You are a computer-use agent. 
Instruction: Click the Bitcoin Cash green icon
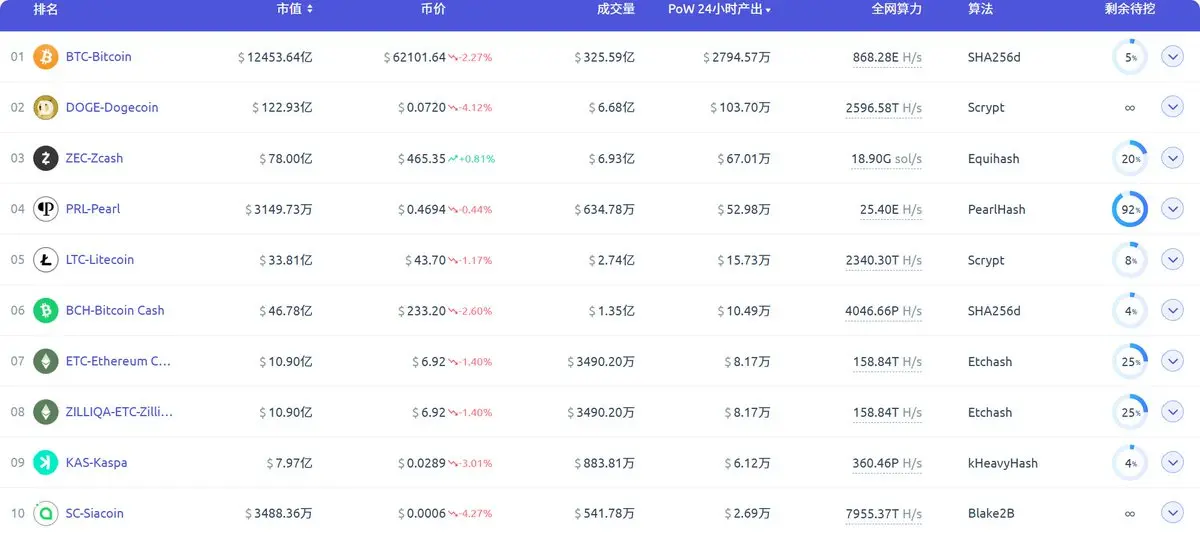46,311
